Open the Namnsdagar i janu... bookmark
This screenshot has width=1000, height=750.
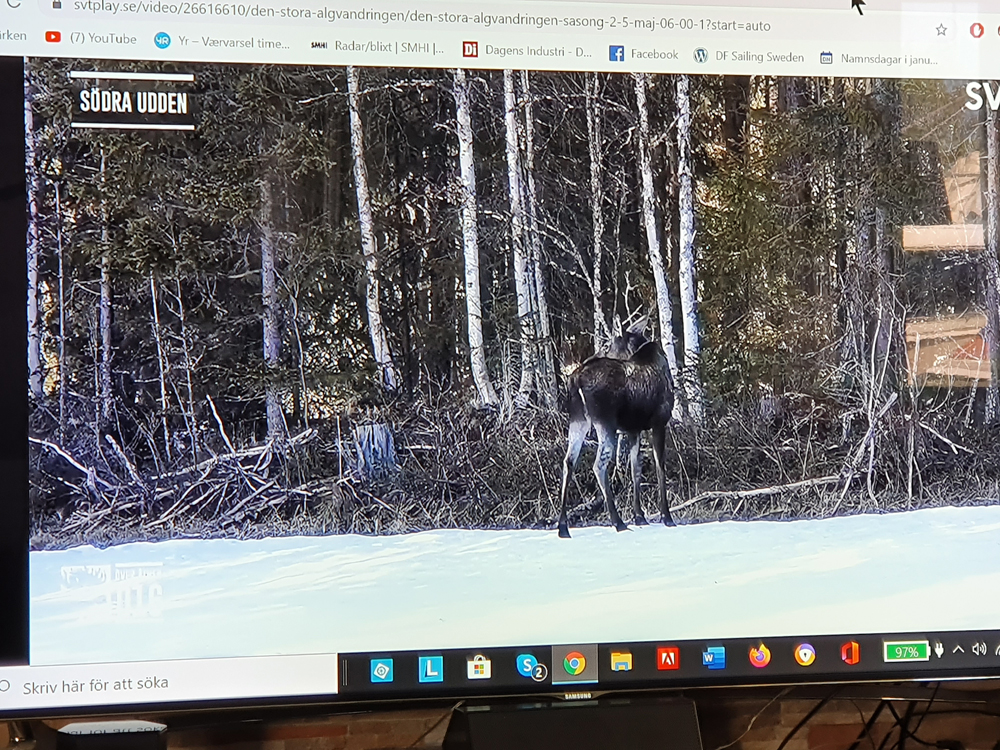coord(879,59)
